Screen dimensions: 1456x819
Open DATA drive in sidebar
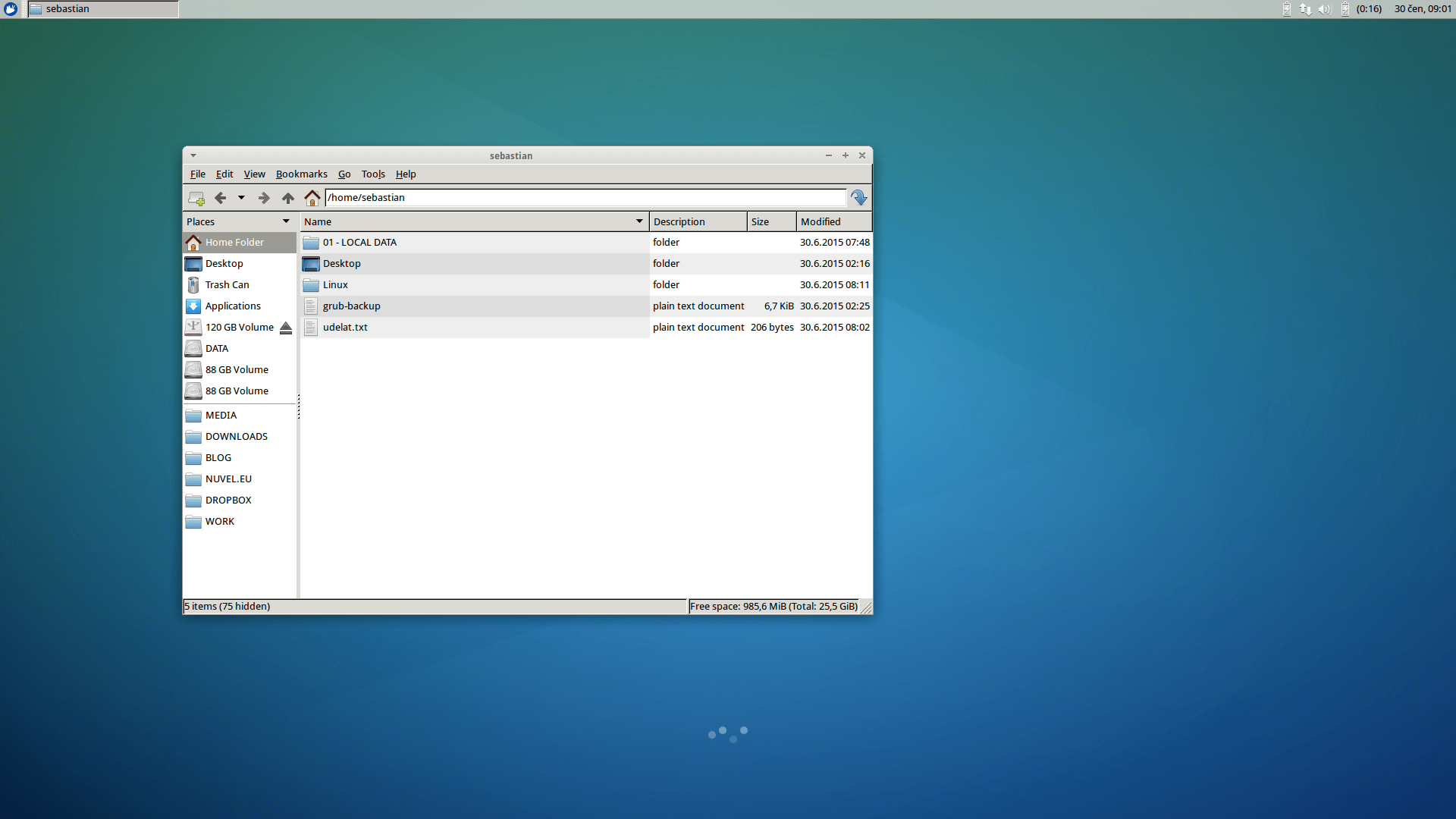pos(240,349)
